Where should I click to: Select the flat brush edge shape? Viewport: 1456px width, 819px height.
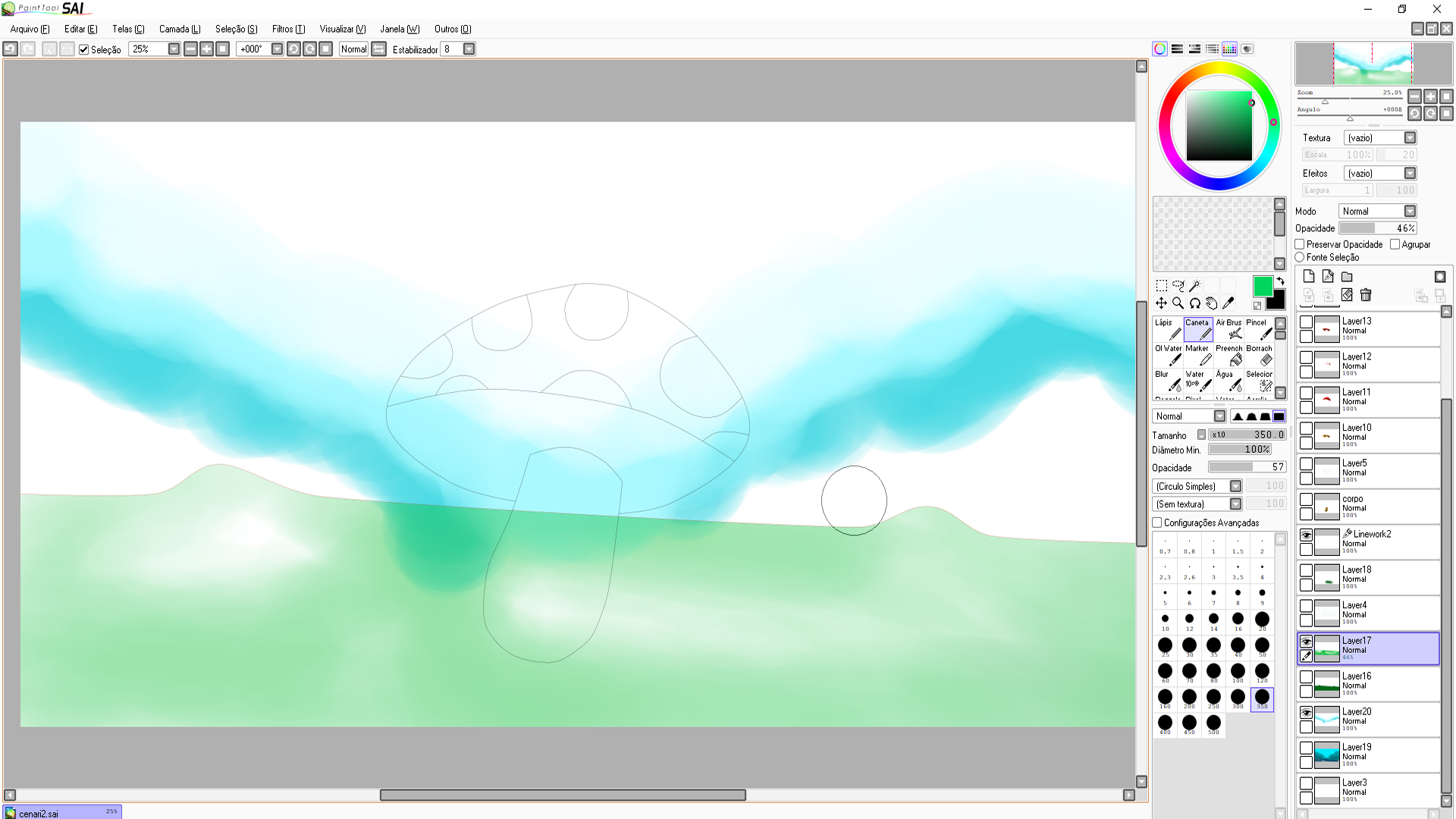[1279, 416]
